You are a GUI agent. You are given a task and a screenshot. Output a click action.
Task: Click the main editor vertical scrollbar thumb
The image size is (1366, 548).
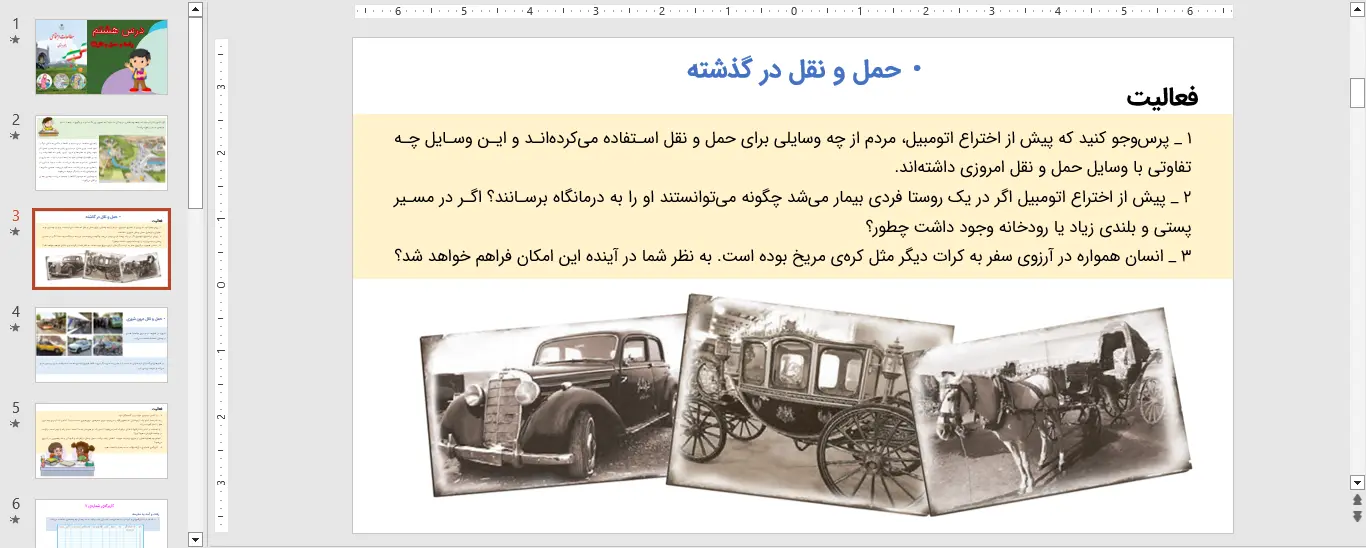coord(1357,92)
